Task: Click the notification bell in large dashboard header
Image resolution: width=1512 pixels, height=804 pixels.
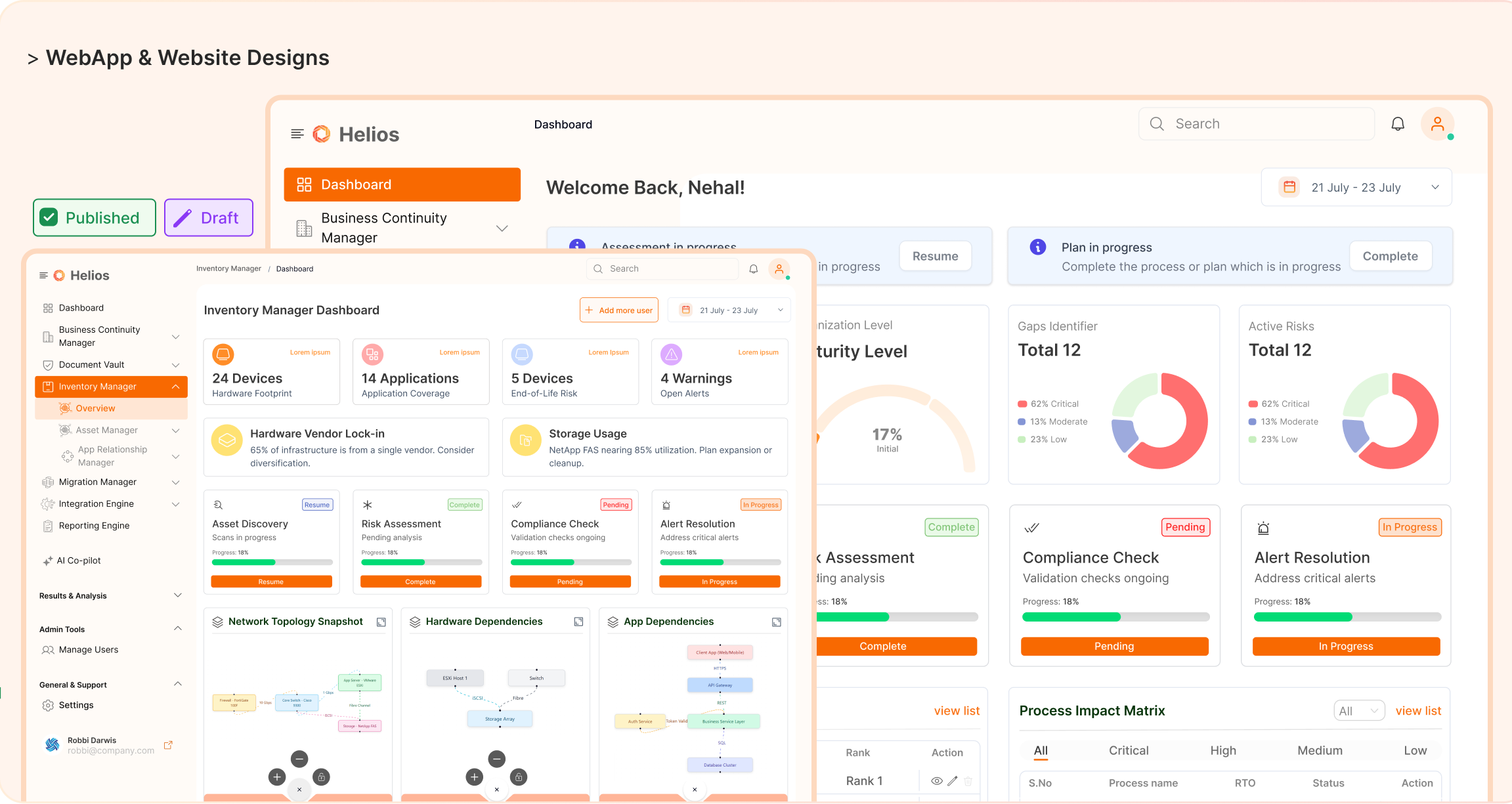Action: click(1398, 124)
